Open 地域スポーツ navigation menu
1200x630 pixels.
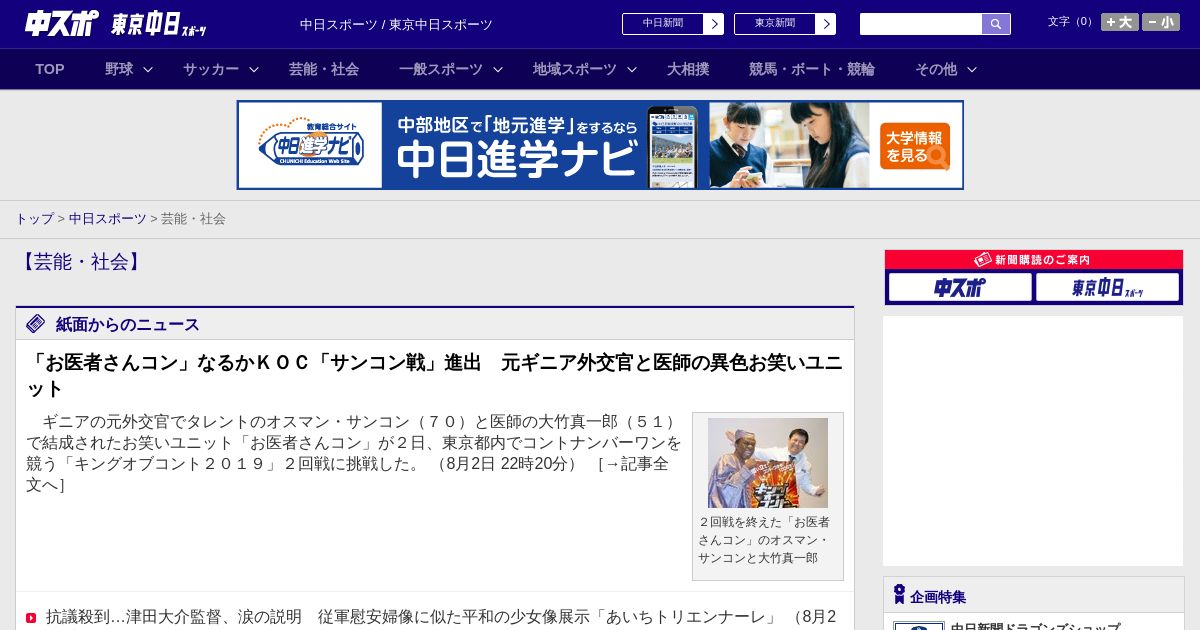click(575, 69)
